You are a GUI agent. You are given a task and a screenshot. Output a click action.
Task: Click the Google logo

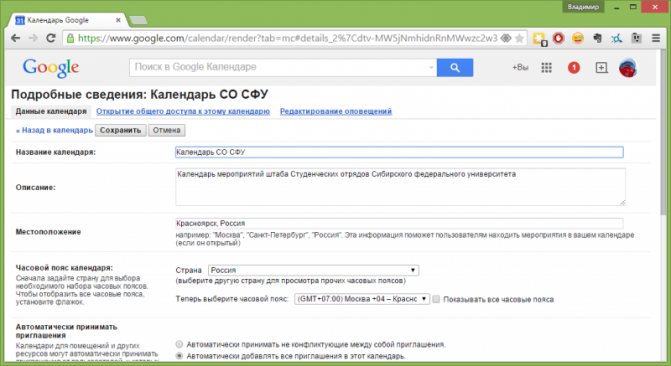51,68
